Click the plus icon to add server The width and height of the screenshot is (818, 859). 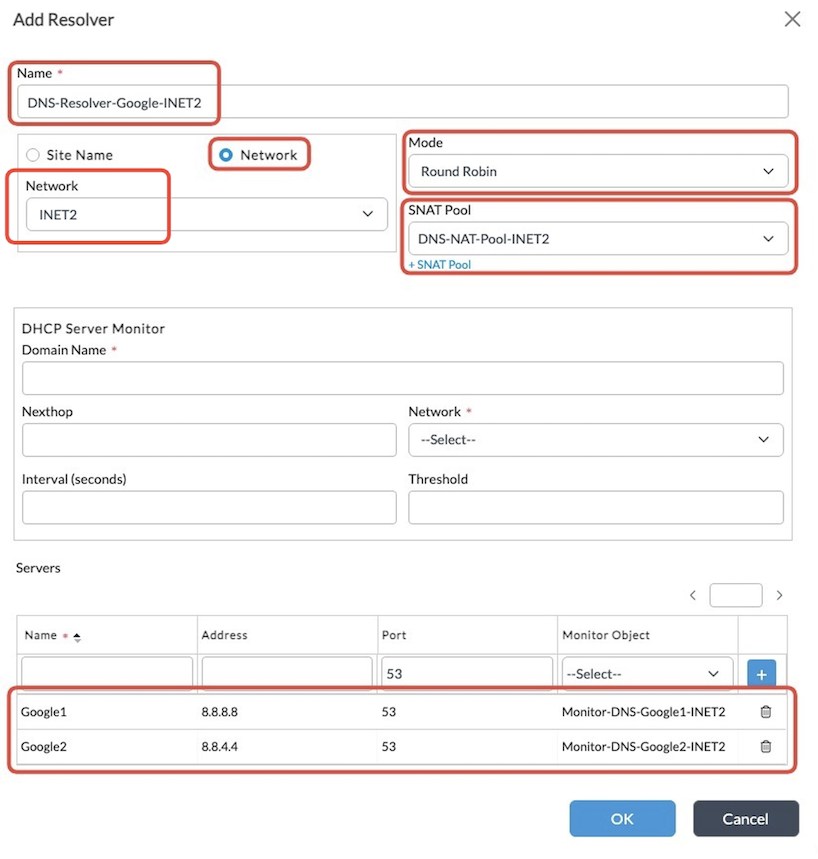[761, 674]
